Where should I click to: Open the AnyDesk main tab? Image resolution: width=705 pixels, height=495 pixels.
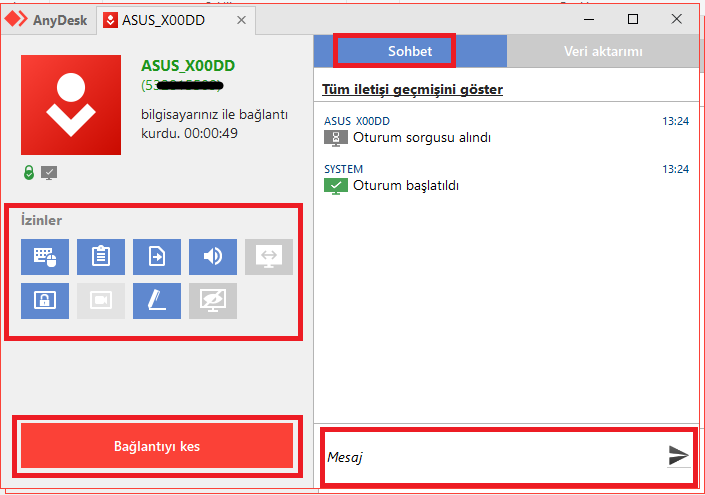tap(46, 20)
